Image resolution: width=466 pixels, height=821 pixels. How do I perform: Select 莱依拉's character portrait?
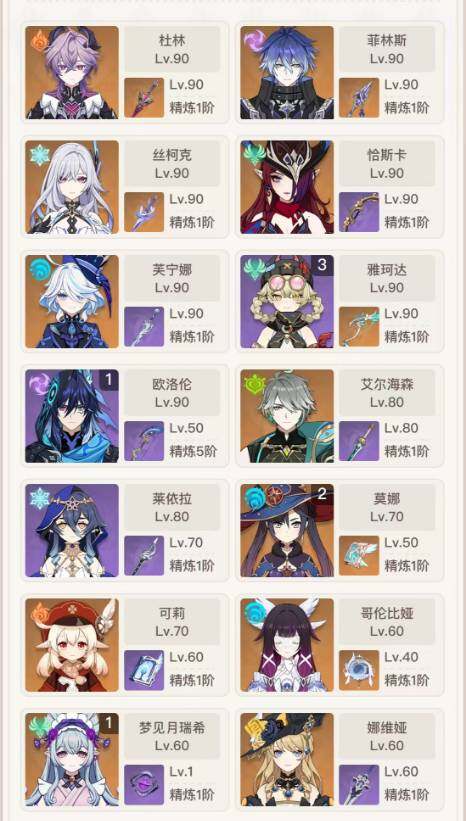[x=72, y=530]
